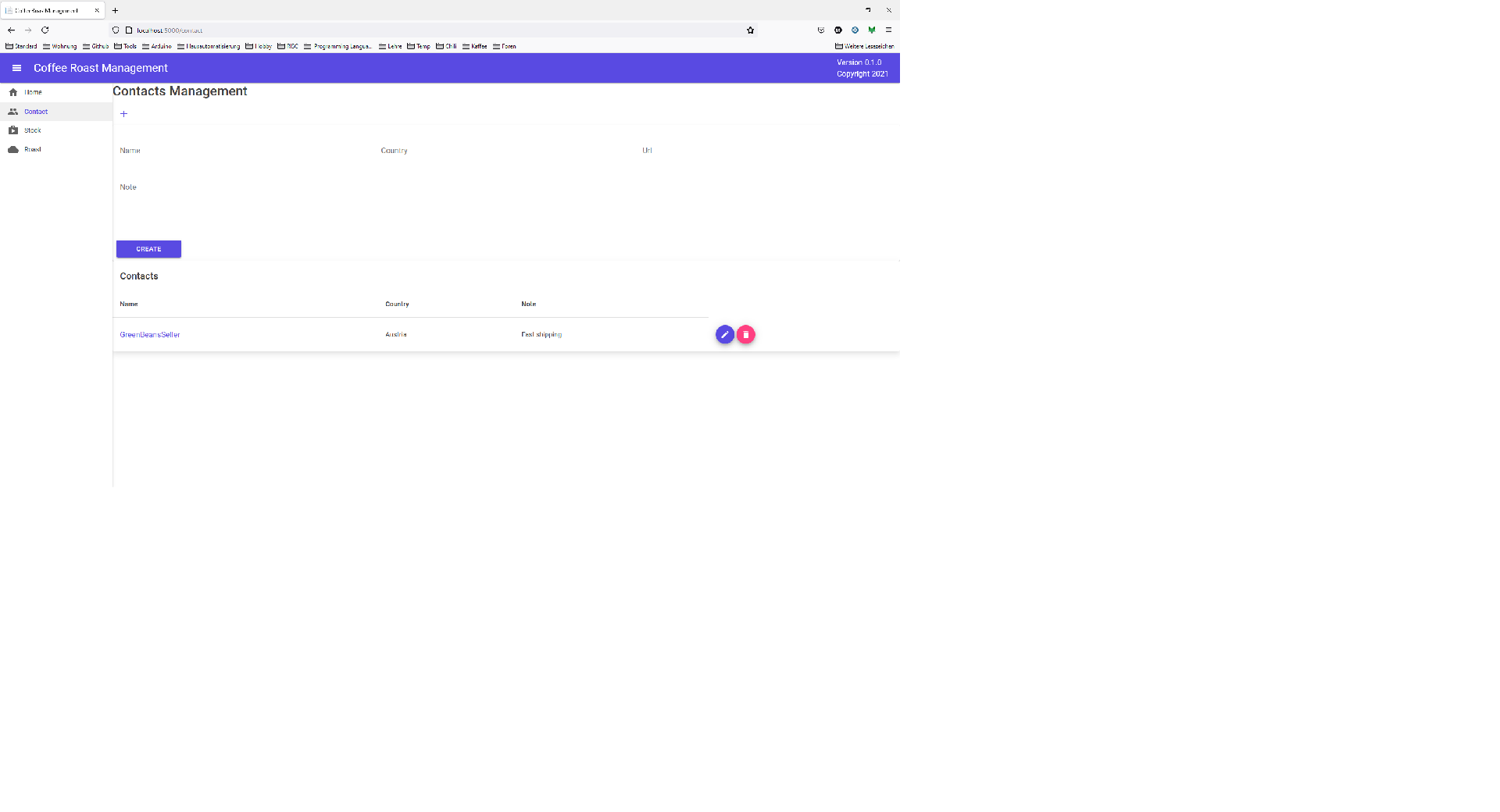Open the Firefox application menu
The height and width of the screenshot is (812, 1500).
[888, 30]
